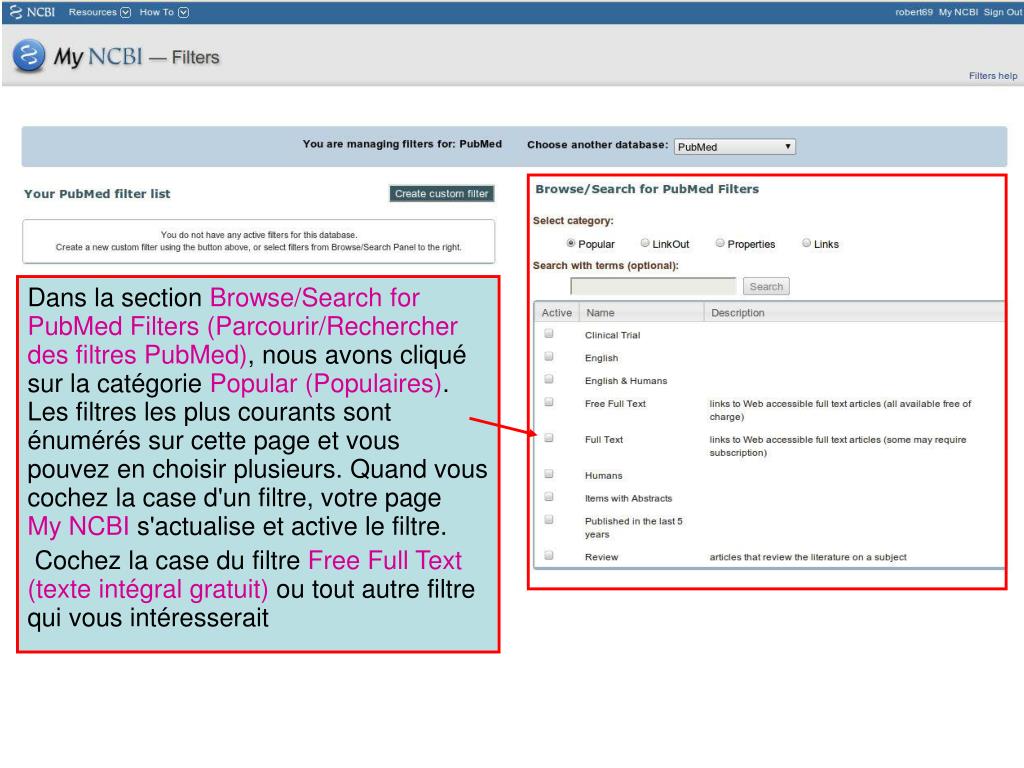Click the My NCBI — Filters page title

[136, 57]
